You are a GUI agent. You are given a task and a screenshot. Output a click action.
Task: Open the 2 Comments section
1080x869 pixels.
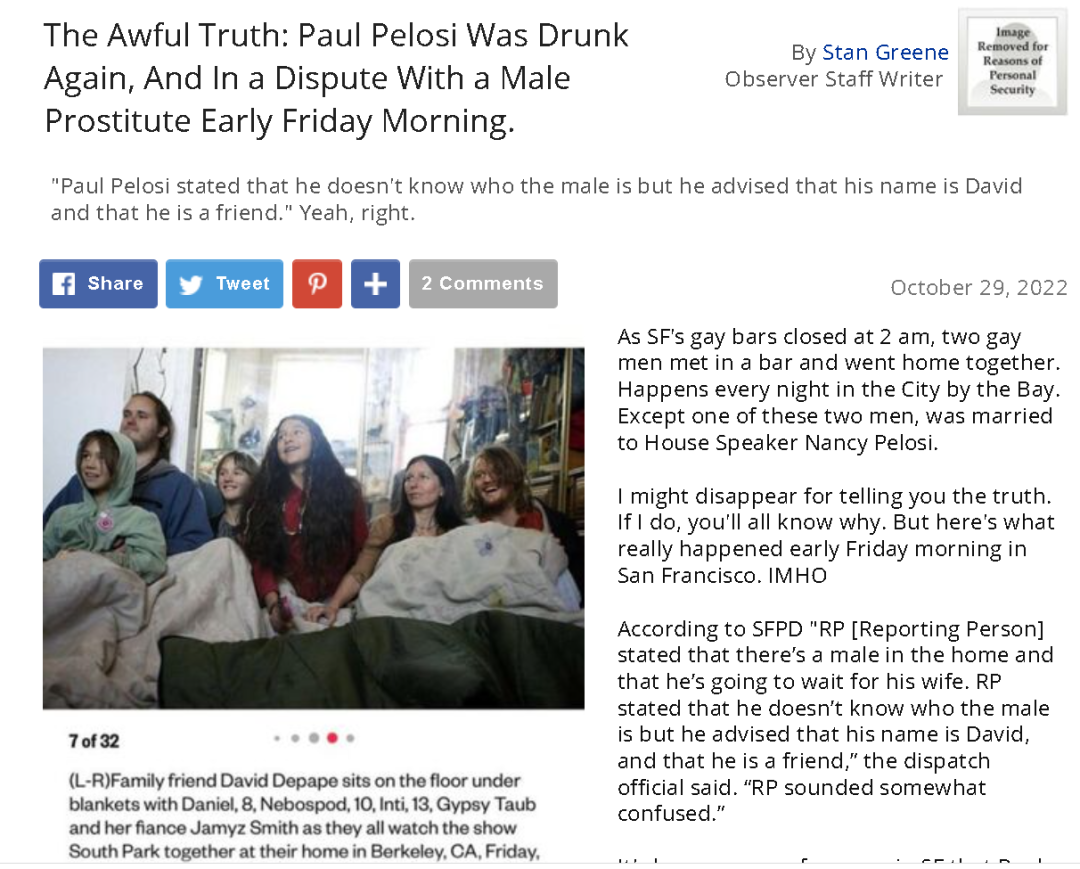[483, 284]
